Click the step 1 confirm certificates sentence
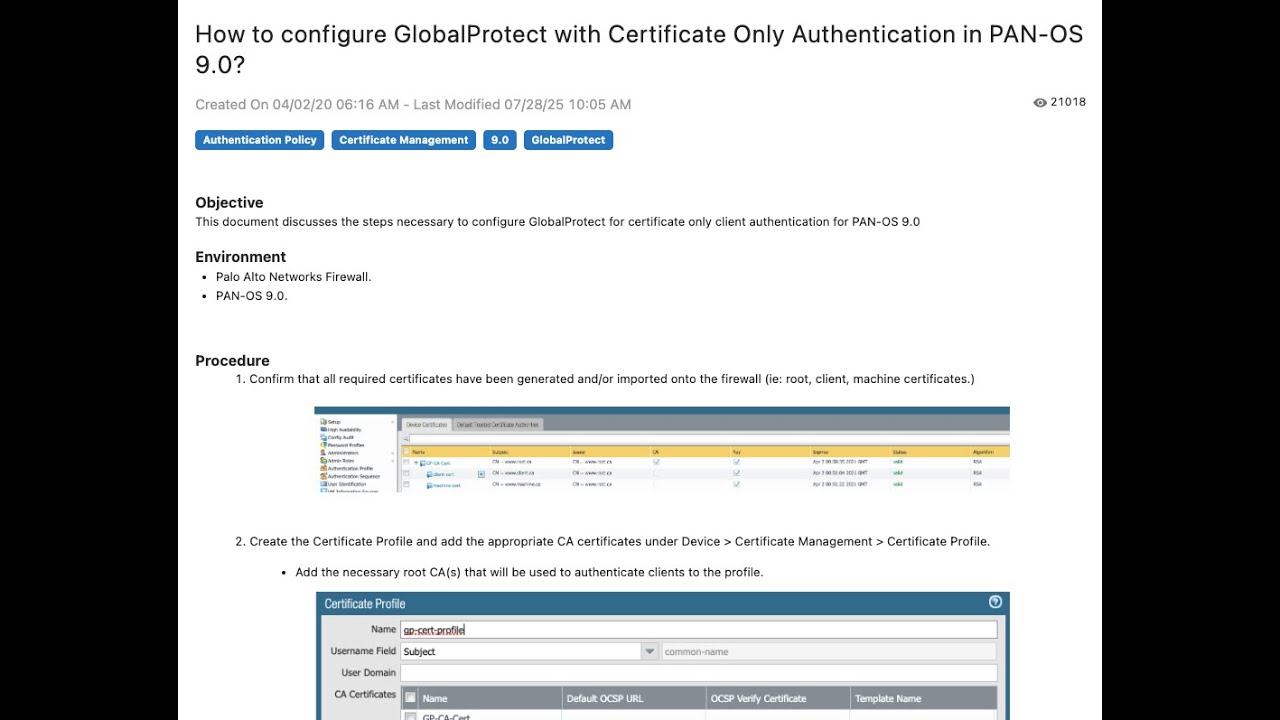1280x720 pixels. pos(612,379)
